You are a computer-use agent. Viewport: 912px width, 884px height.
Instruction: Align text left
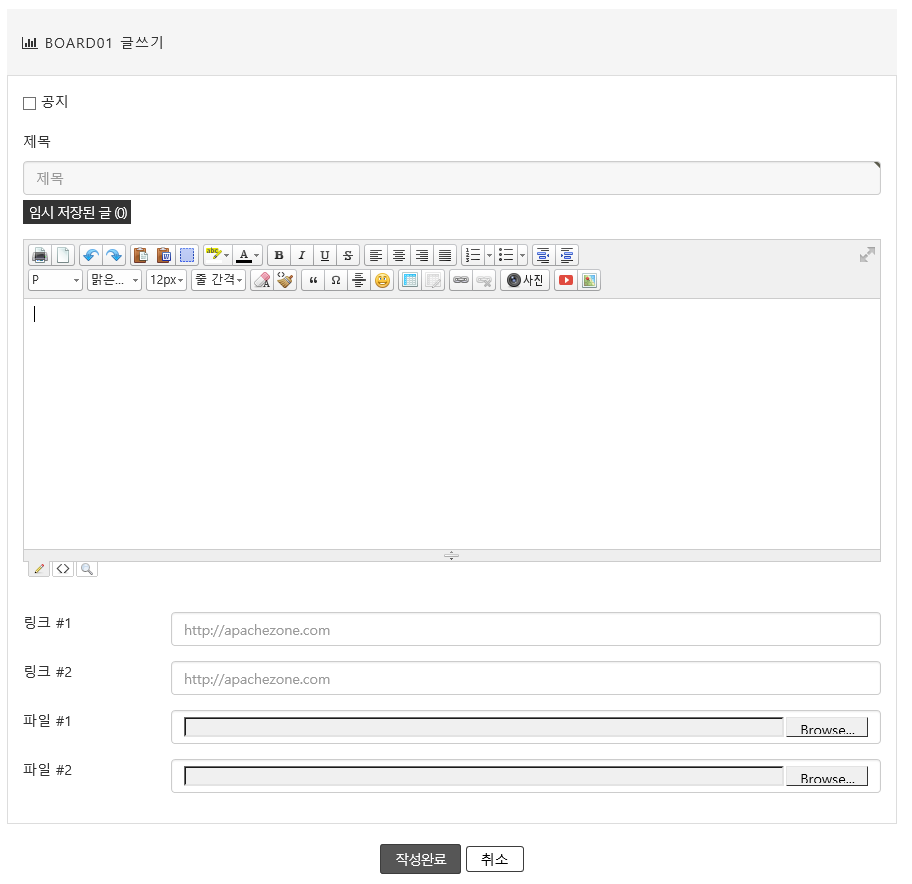(x=376, y=255)
